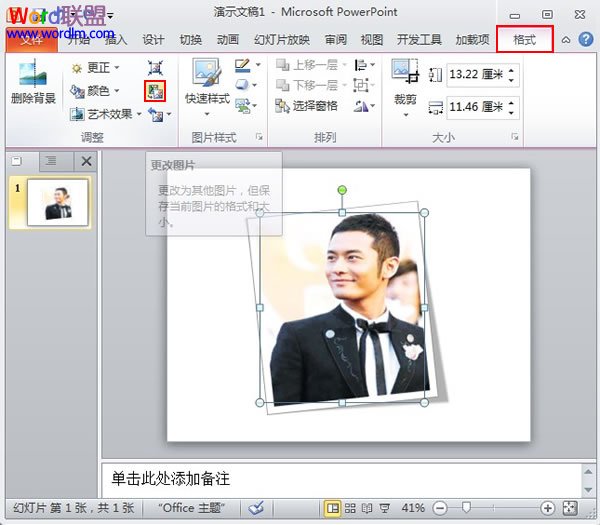The image size is (600, 525).
Task: Open the 颜色 color dropdown
Action: [95, 91]
